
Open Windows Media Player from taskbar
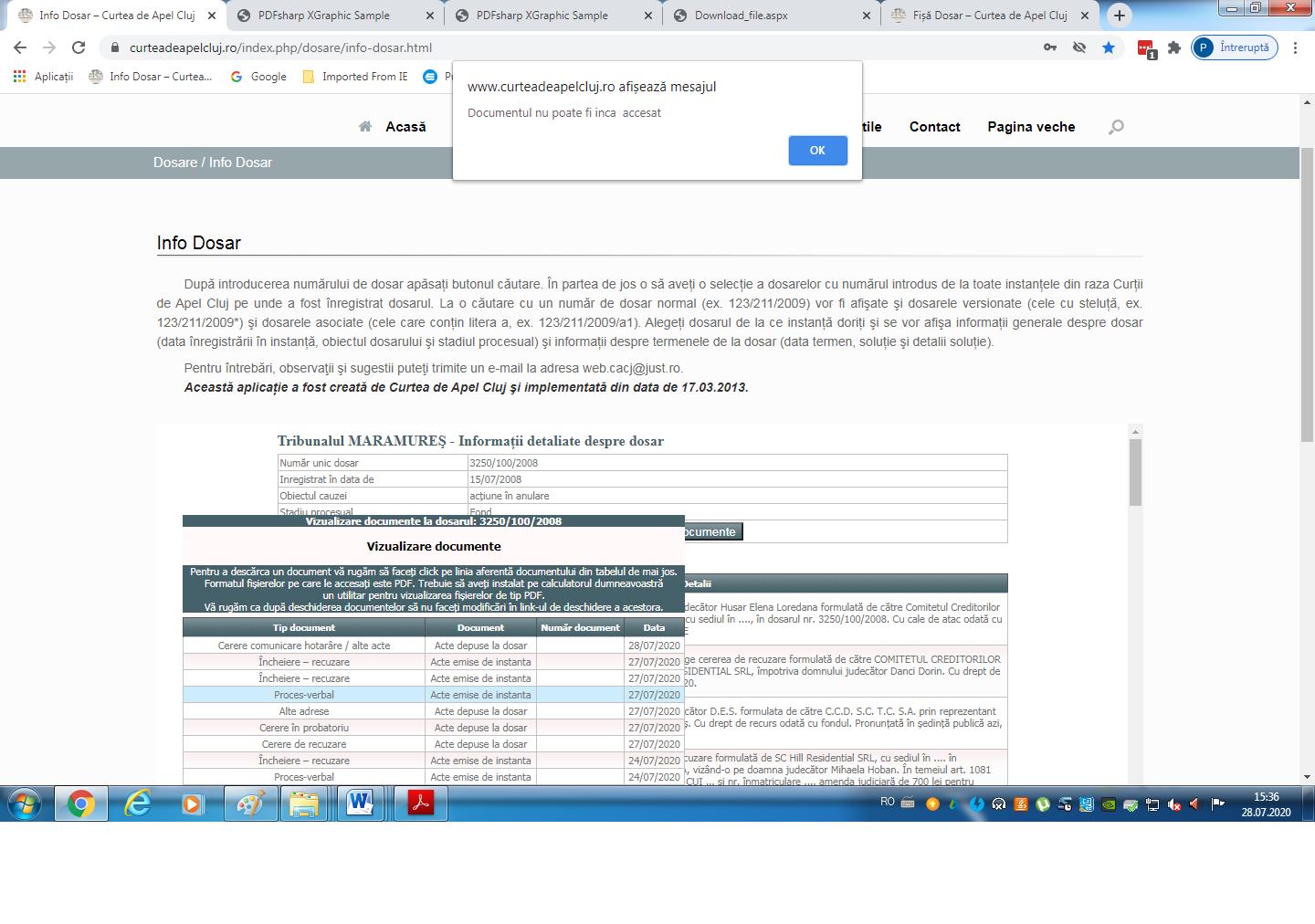(x=193, y=803)
